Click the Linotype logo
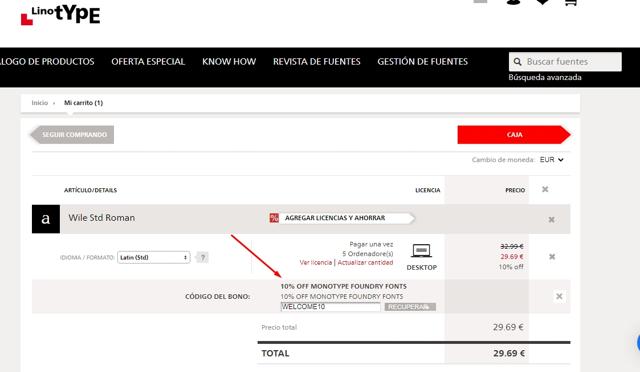640x372 pixels. point(60,15)
